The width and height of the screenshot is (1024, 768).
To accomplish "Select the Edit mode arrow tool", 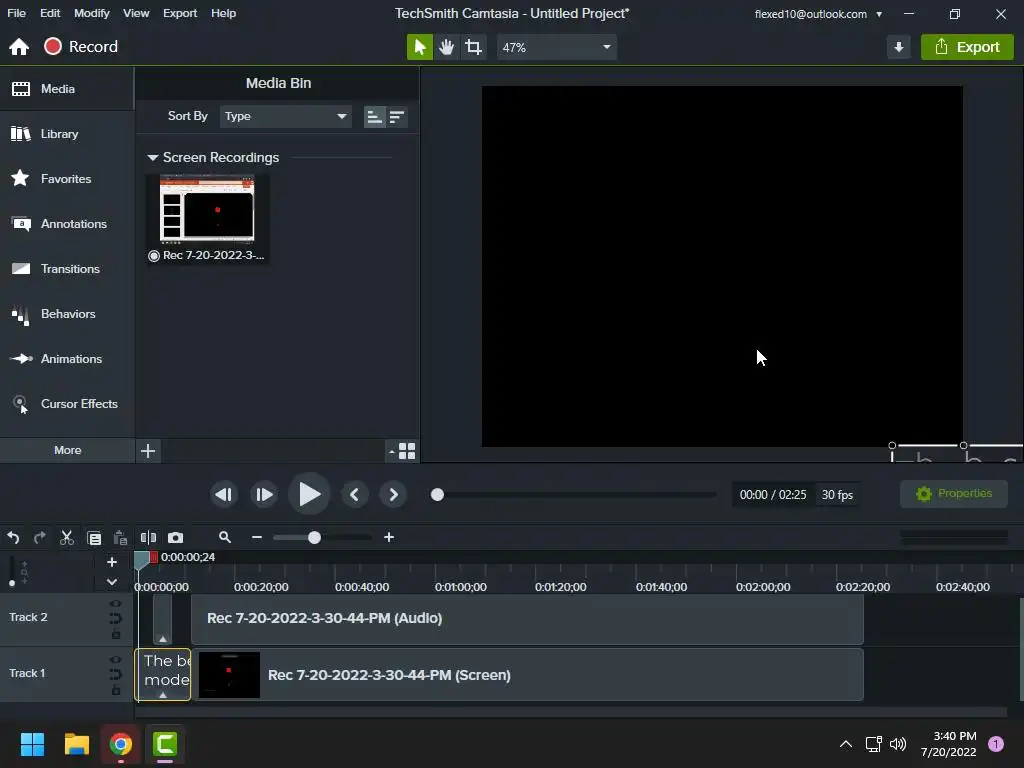I will pyautogui.click(x=420, y=47).
